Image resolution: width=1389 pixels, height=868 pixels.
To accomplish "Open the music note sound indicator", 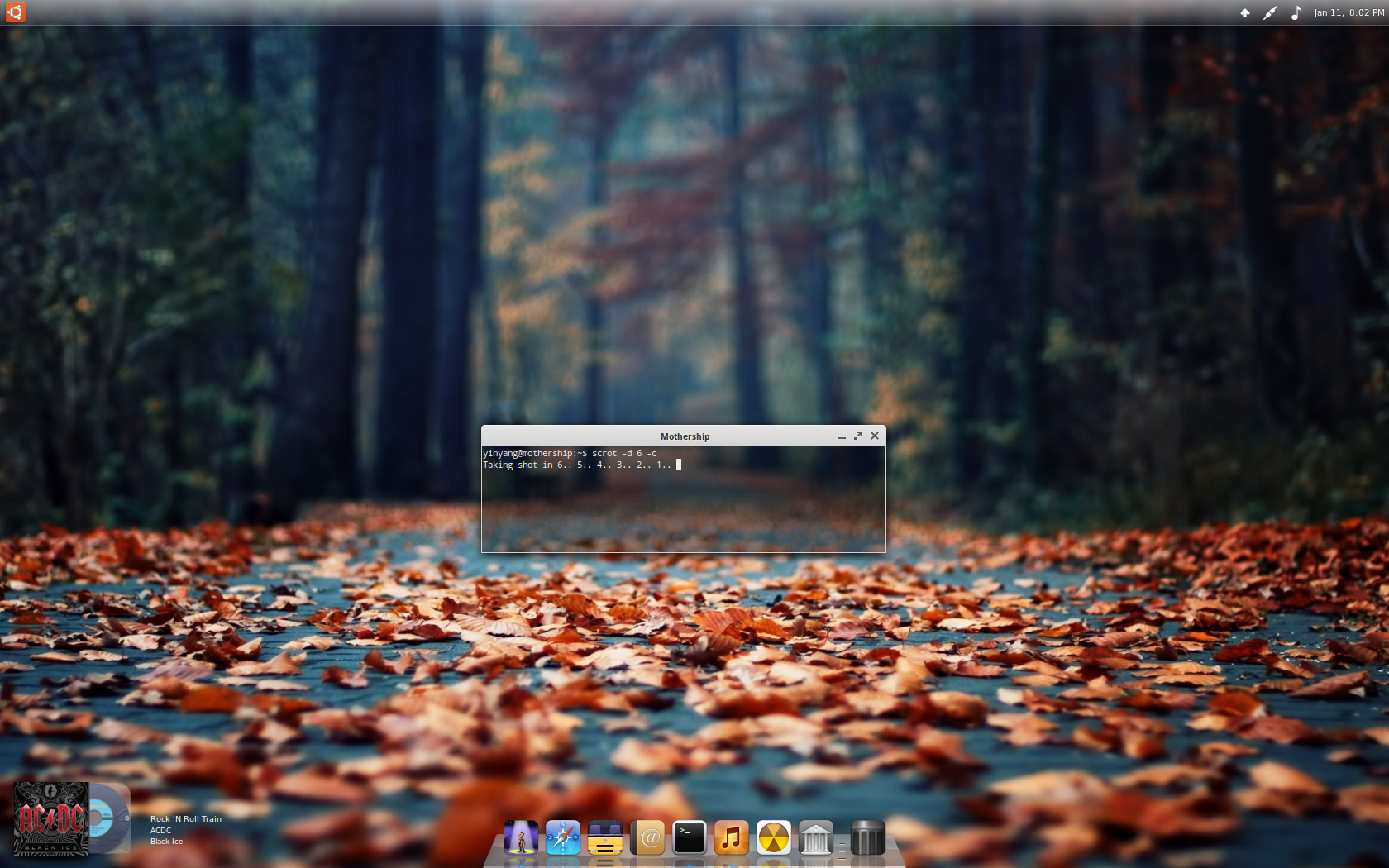I will 1296,12.
